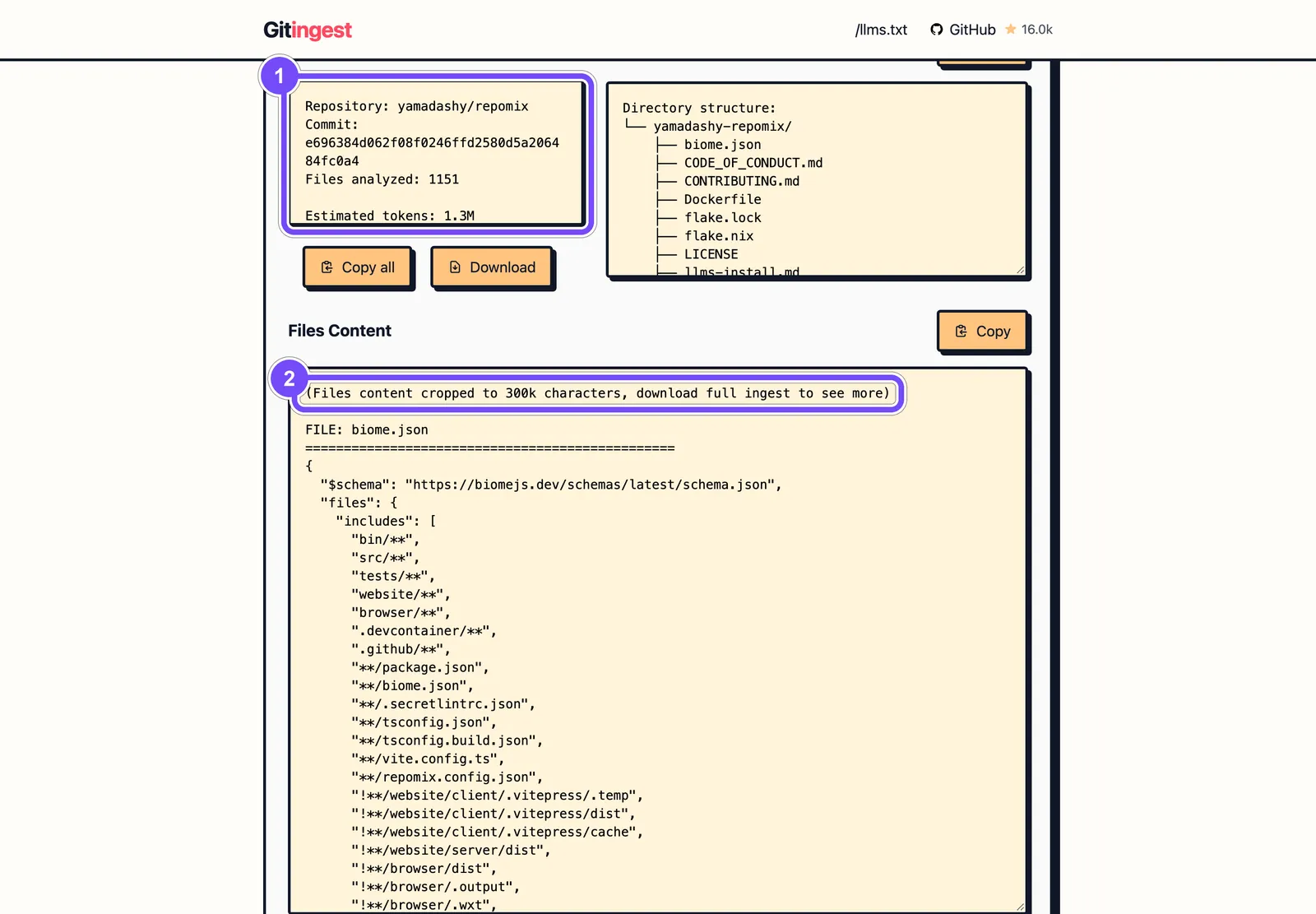Click the resize handle of Directory structure box
The image size is (1316, 914).
(1020, 270)
